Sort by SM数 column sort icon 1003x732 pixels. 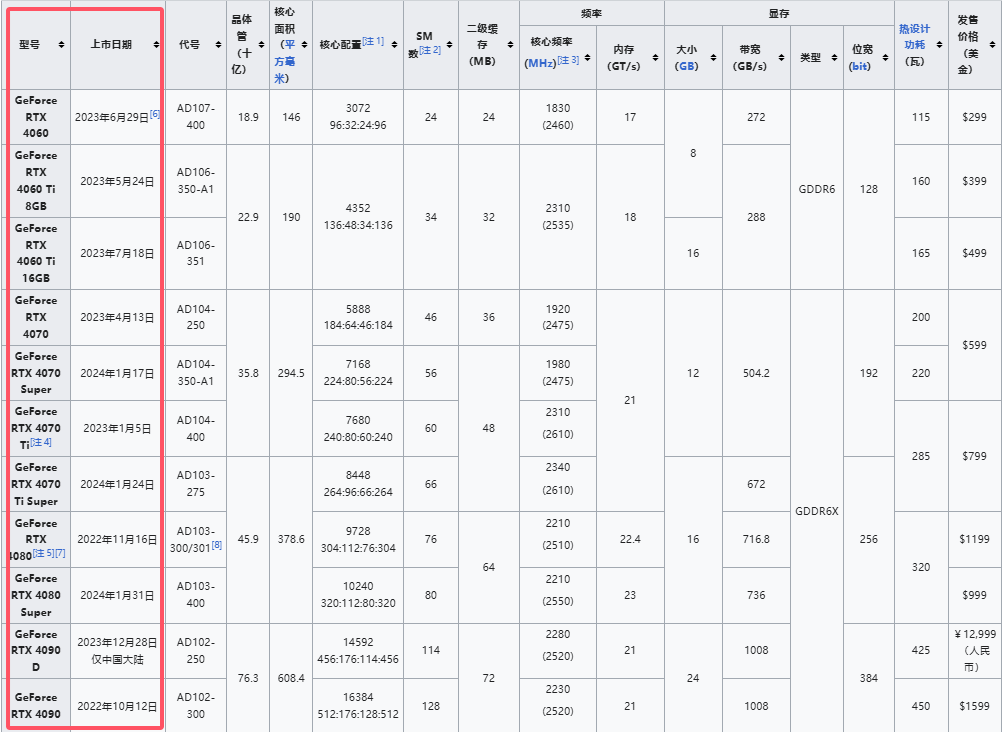click(x=449, y=45)
